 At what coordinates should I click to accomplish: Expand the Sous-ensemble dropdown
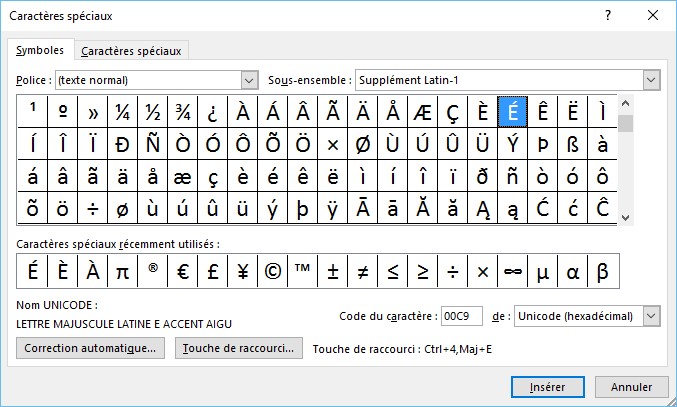[652, 80]
